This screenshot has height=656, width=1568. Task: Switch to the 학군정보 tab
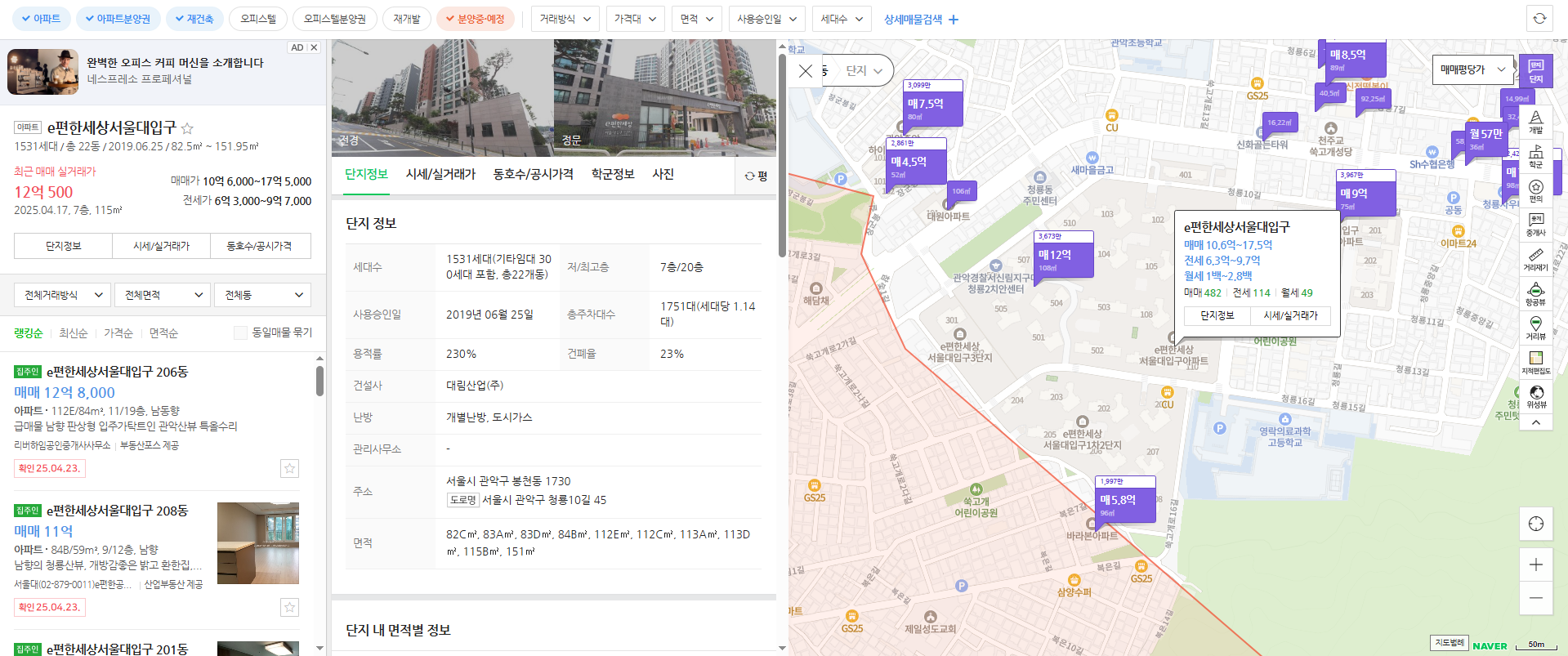point(613,174)
